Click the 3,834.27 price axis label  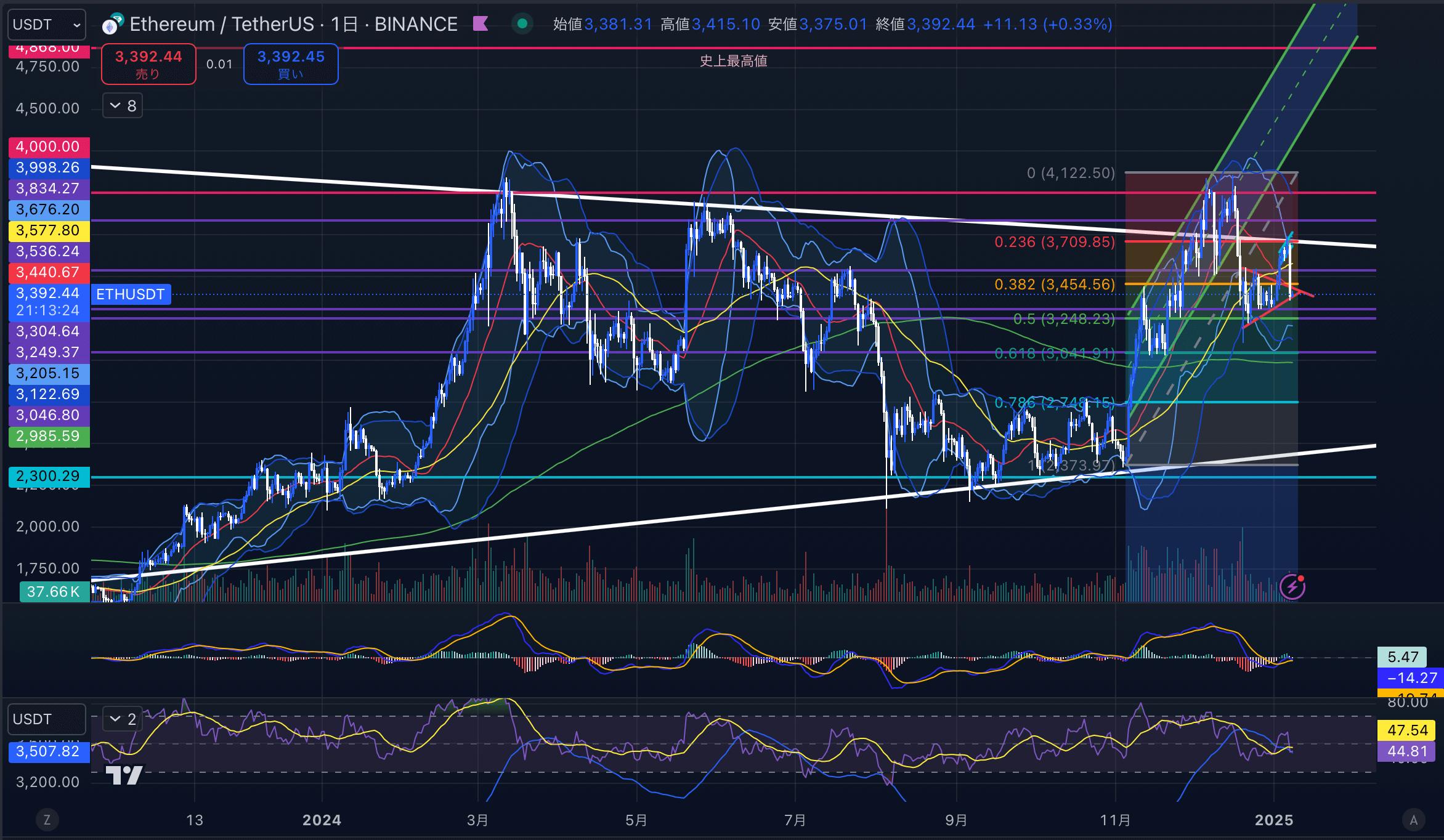(49, 188)
